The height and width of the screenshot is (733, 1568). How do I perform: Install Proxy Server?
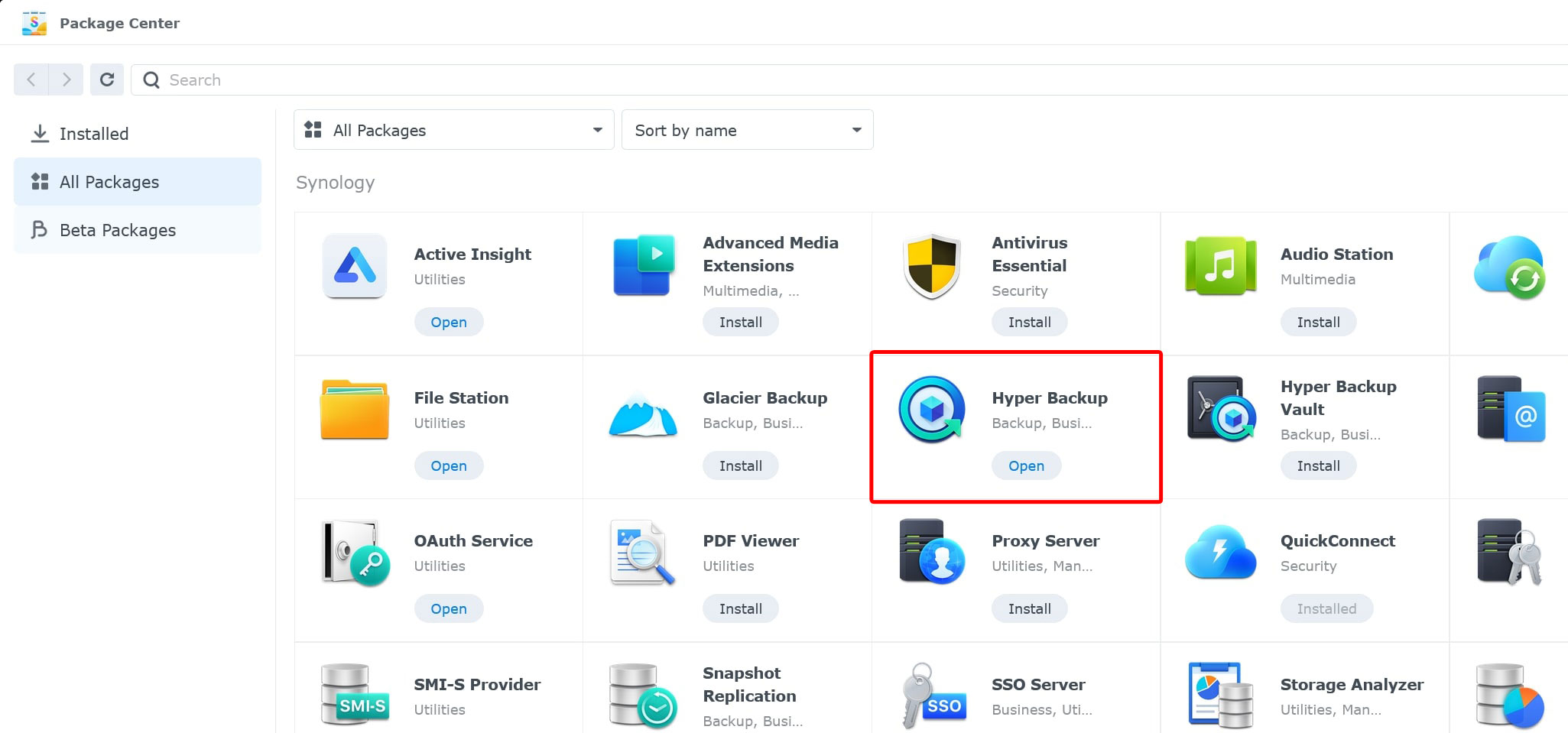click(1030, 608)
